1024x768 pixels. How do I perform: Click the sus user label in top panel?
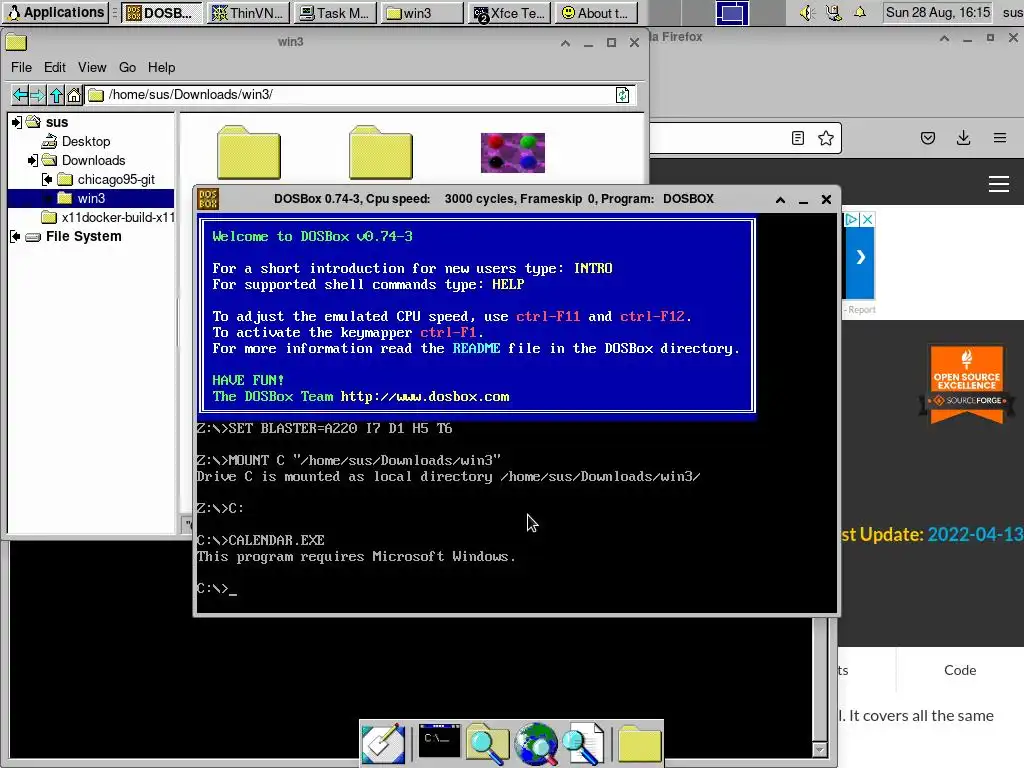click(x=1012, y=12)
